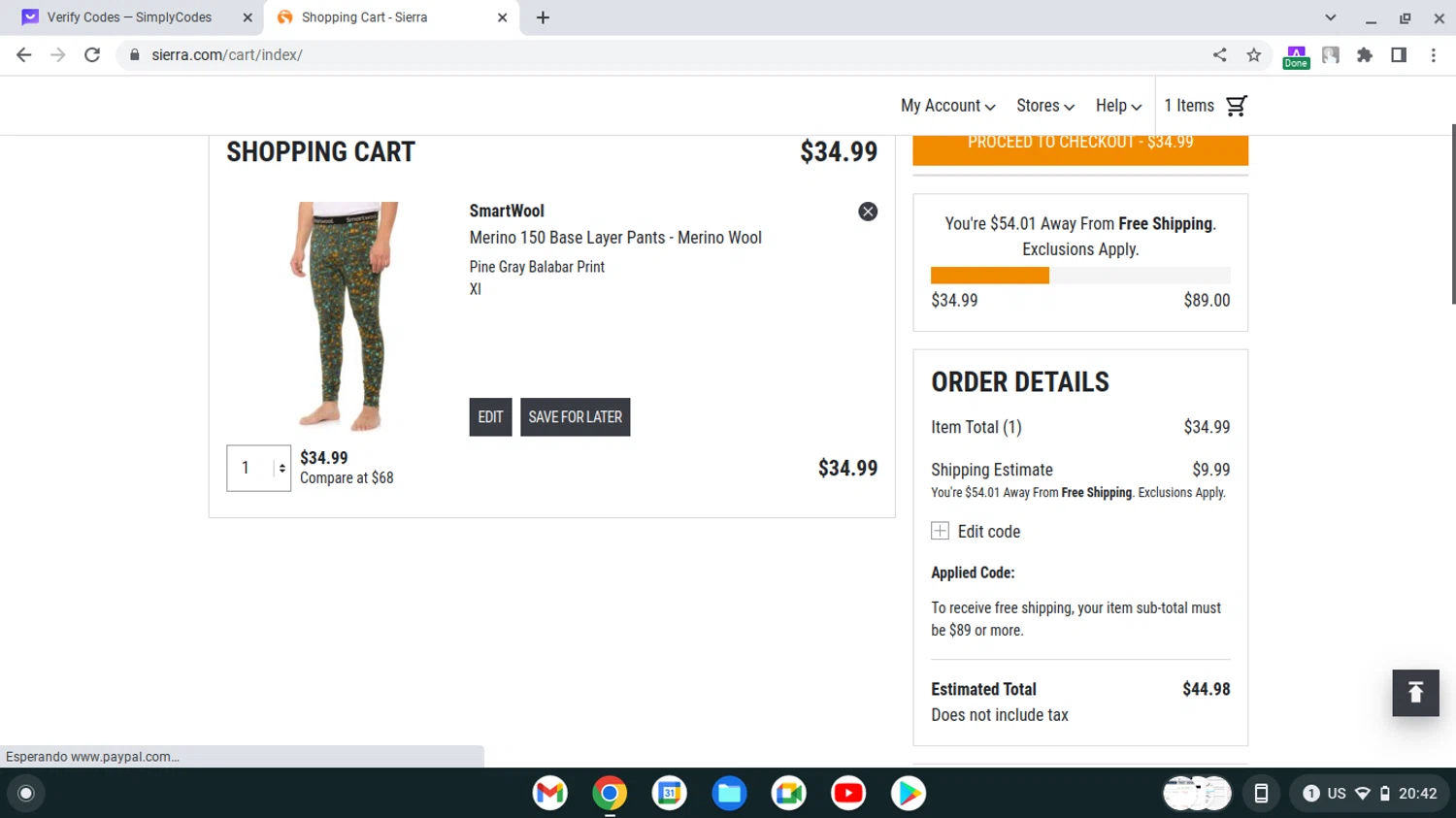Open the extensions puzzle piece menu
Viewport: 1456px width, 818px height.
[x=1365, y=55]
